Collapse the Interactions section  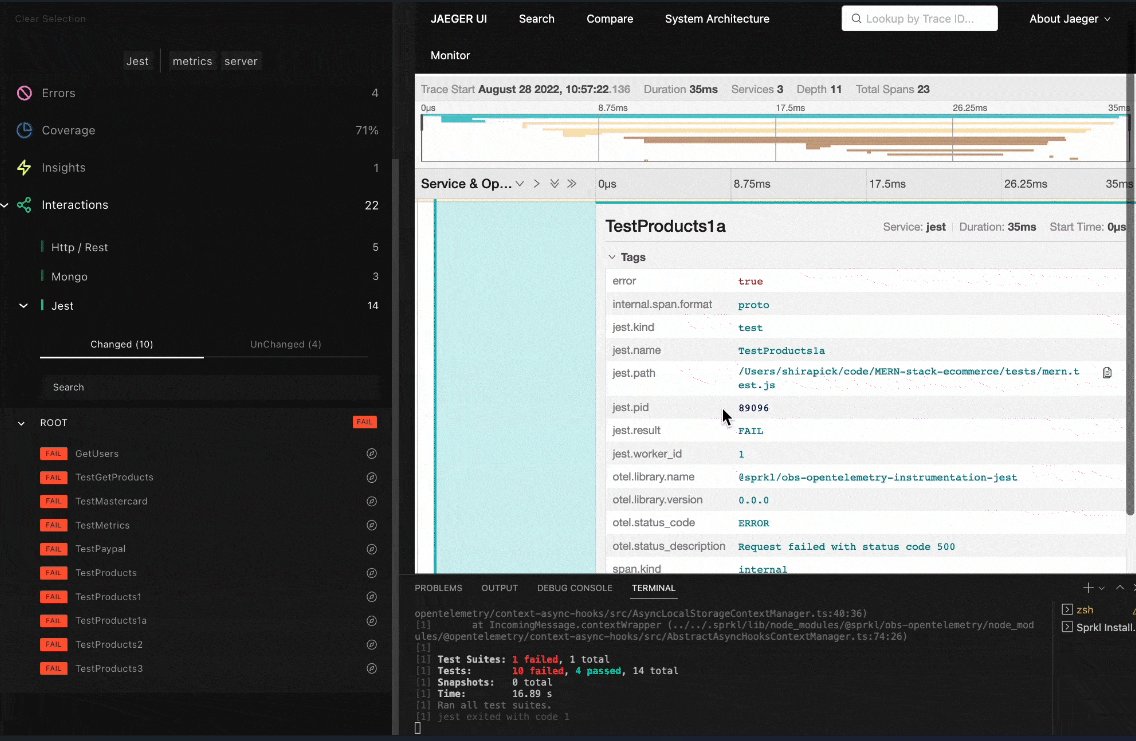click(4, 205)
